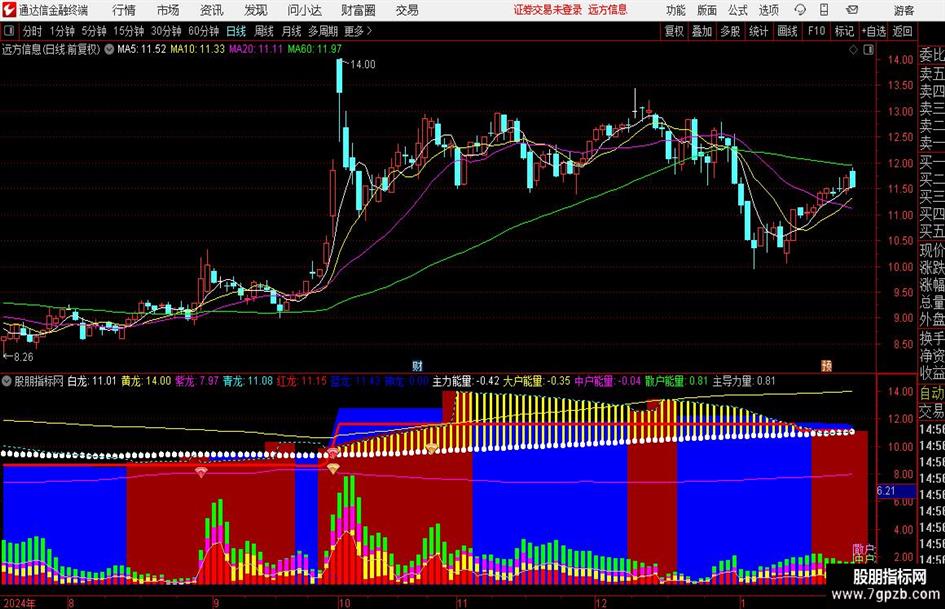Screen dimensions: 945x609
Task: Open the mail envelope icon
Action: coord(852,10)
